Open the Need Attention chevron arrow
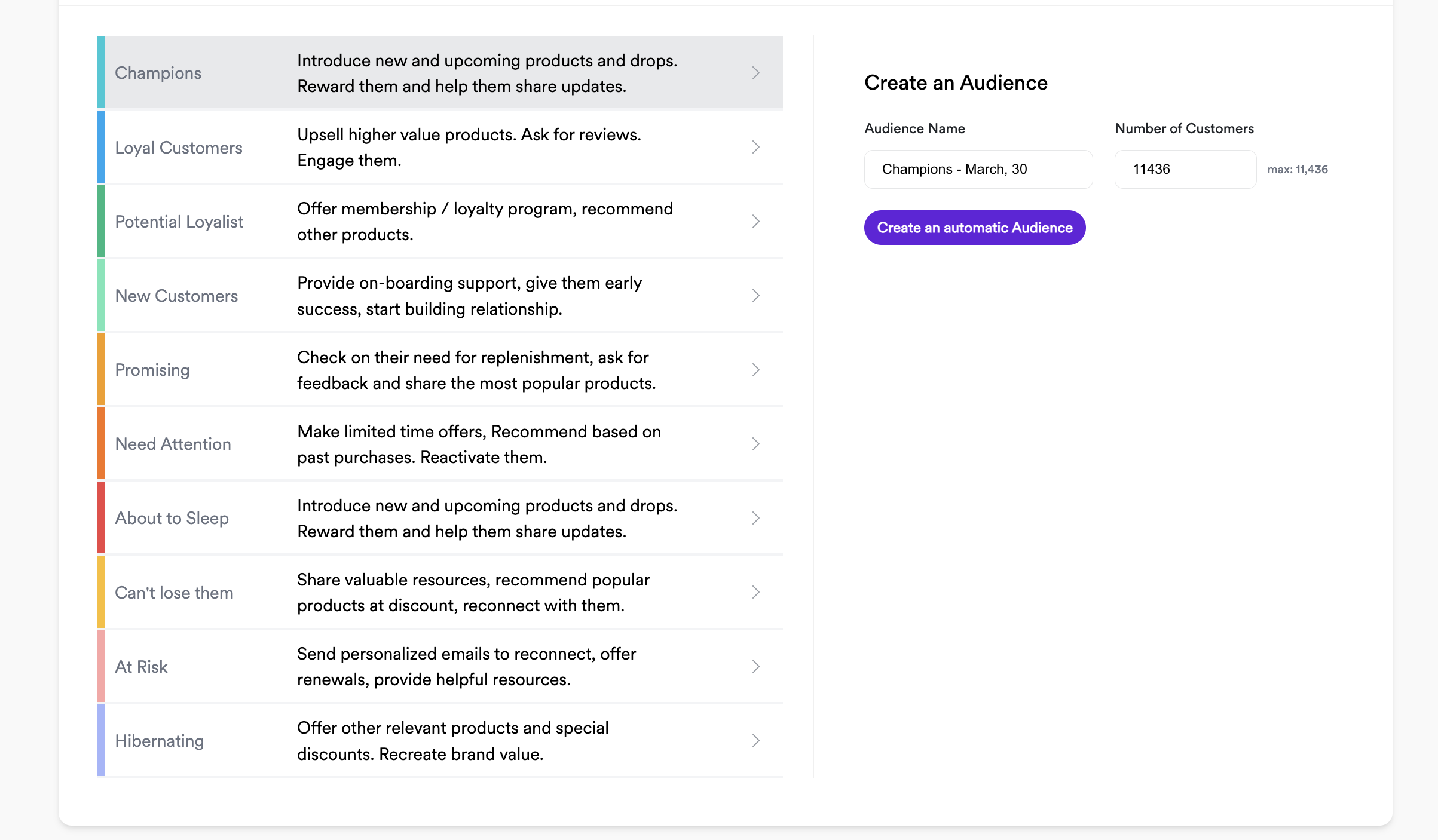 tap(755, 444)
